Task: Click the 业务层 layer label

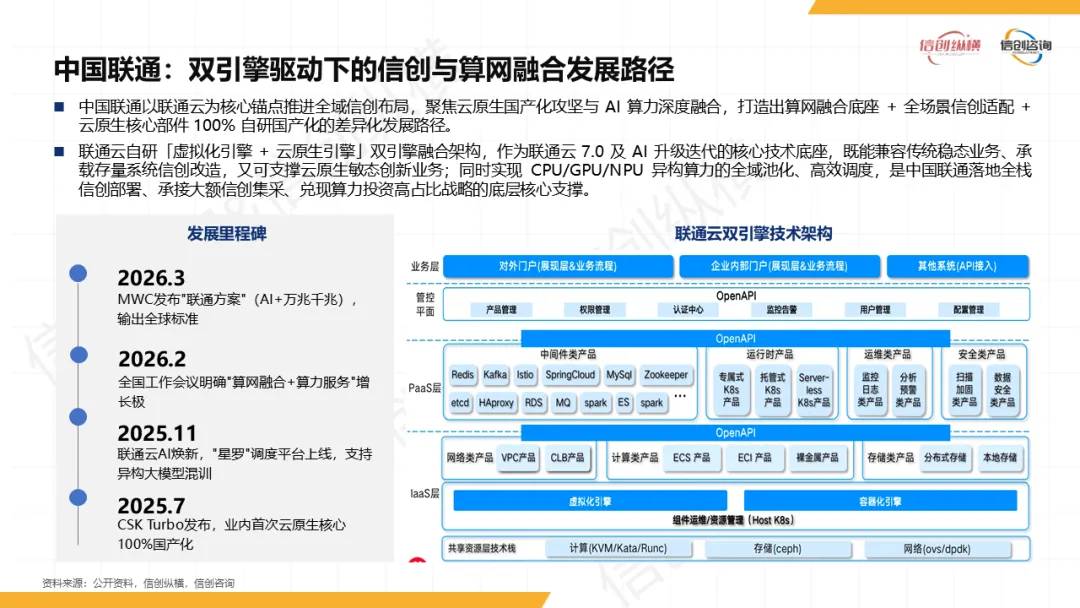Action: pyautogui.click(x=424, y=266)
